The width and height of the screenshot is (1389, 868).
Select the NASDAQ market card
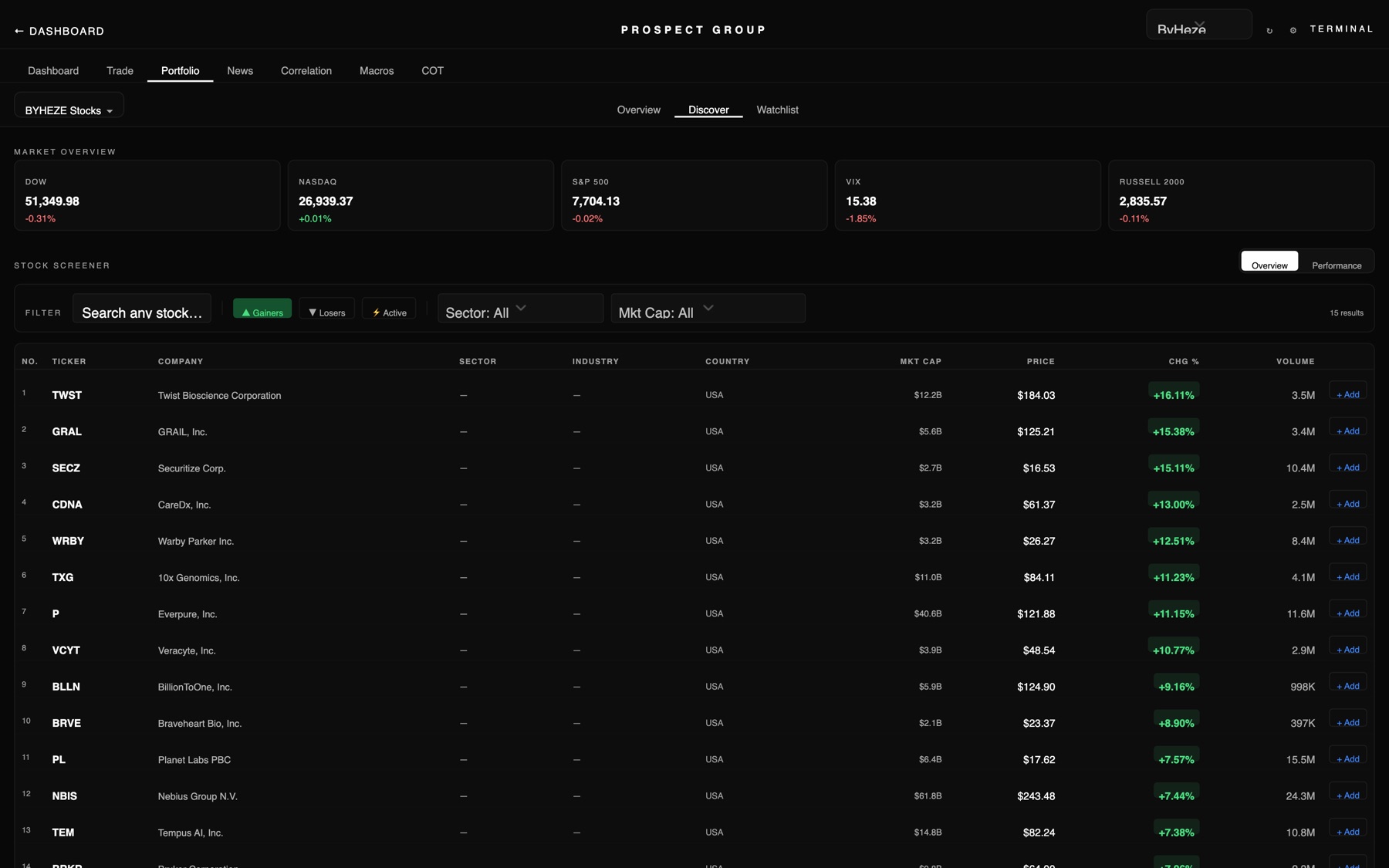click(x=421, y=195)
